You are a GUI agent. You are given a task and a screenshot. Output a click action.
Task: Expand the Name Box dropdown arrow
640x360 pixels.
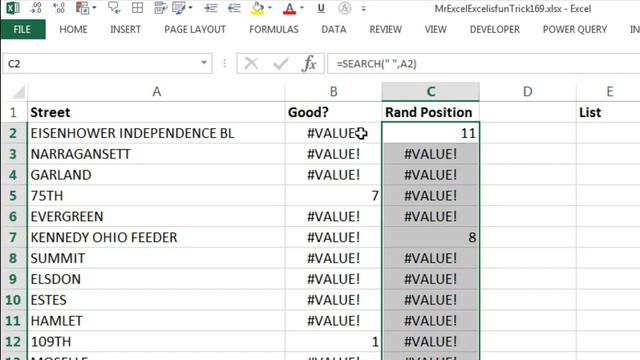pos(204,63)
